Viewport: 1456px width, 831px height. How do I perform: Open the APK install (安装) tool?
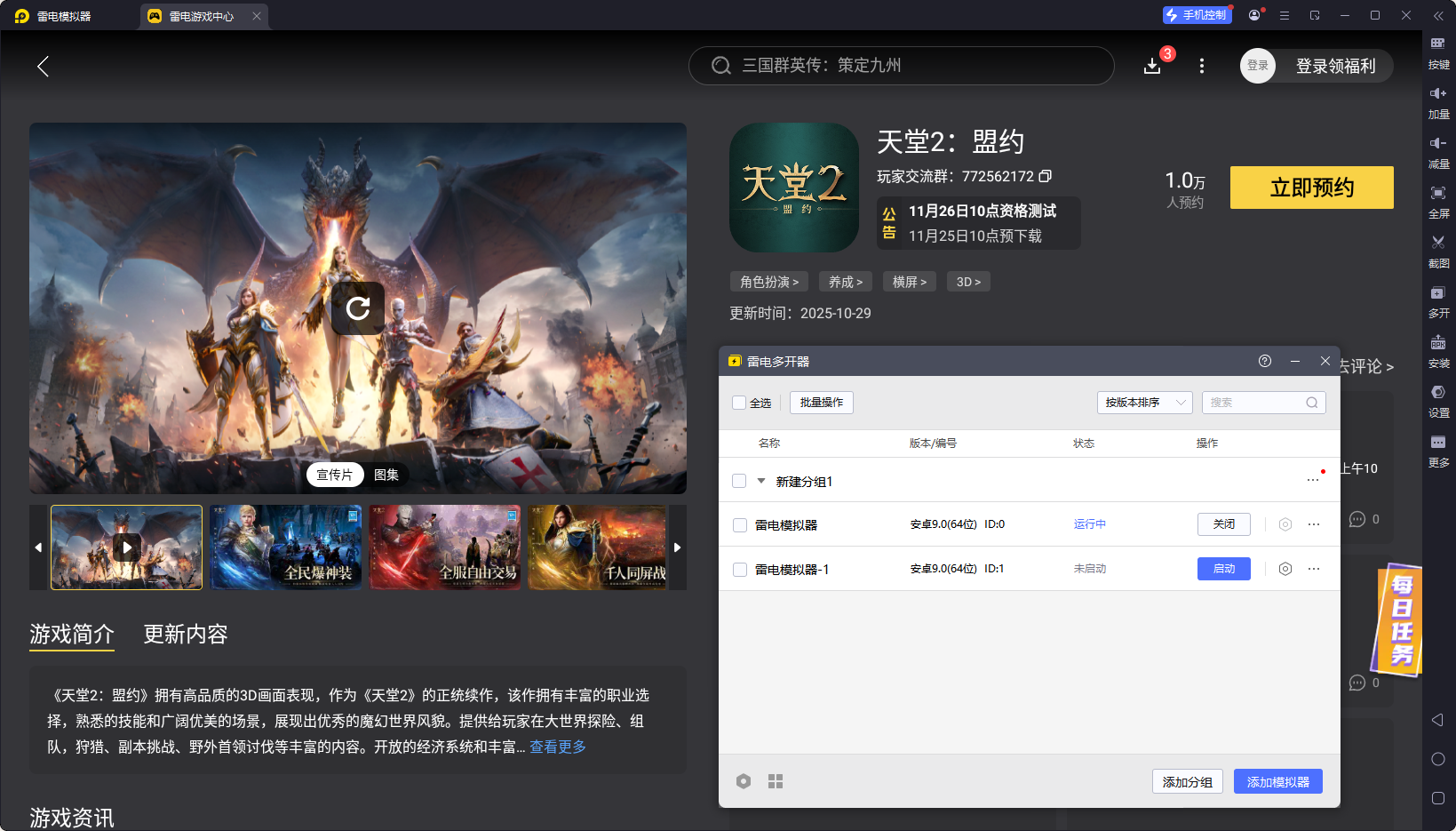pos(1439,351)
